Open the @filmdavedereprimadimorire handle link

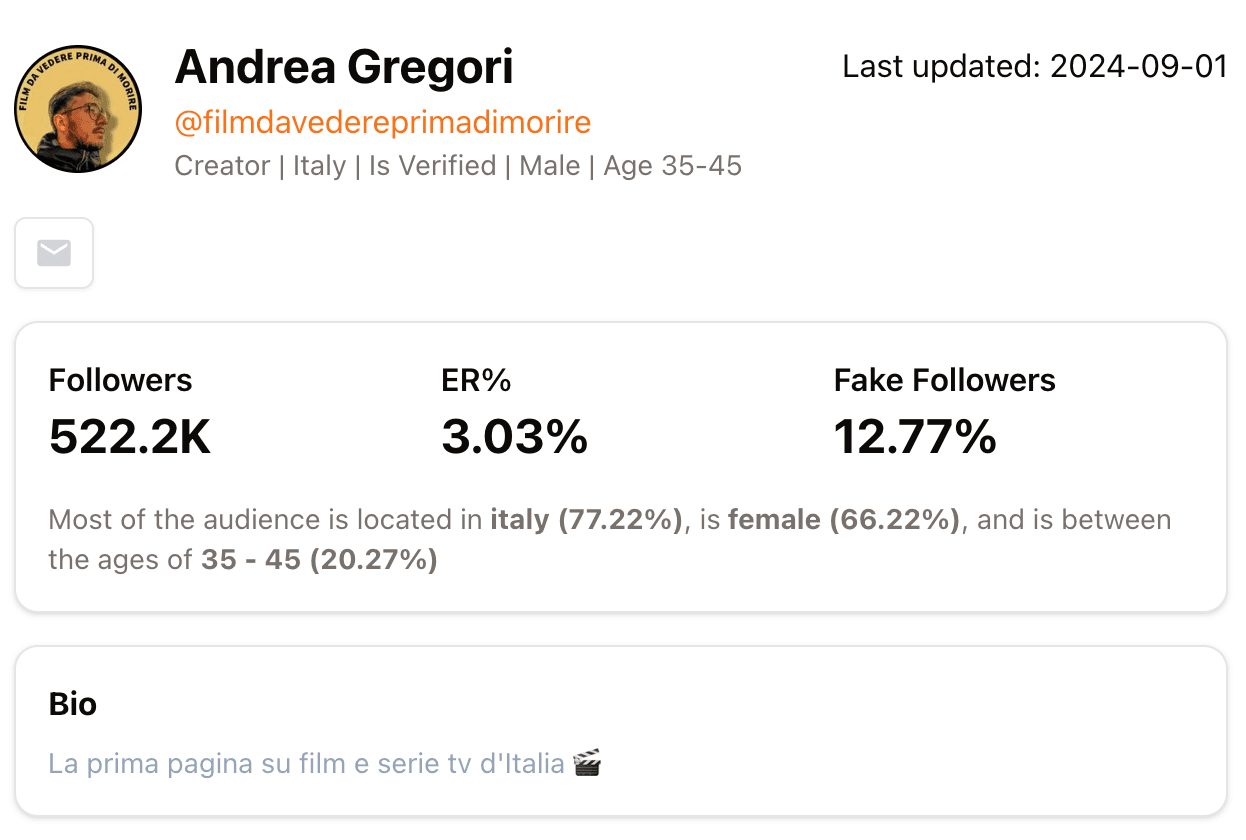click(x=383, y=123)
